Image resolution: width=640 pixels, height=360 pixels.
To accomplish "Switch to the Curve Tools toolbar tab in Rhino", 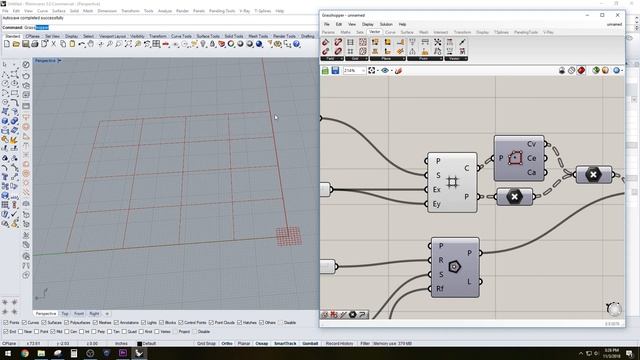I will [181, 36].
